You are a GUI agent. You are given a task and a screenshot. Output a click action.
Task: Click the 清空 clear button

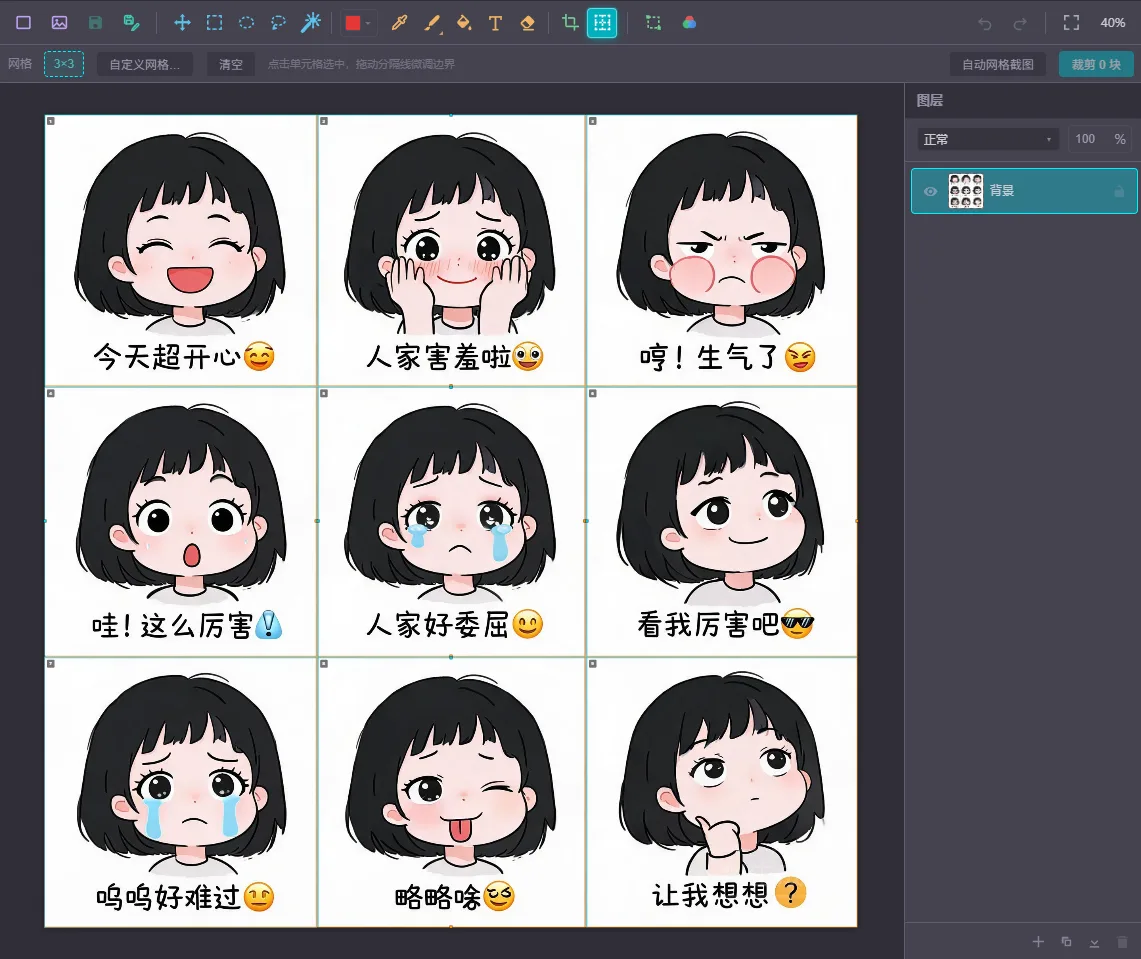(x=231, y=64)
